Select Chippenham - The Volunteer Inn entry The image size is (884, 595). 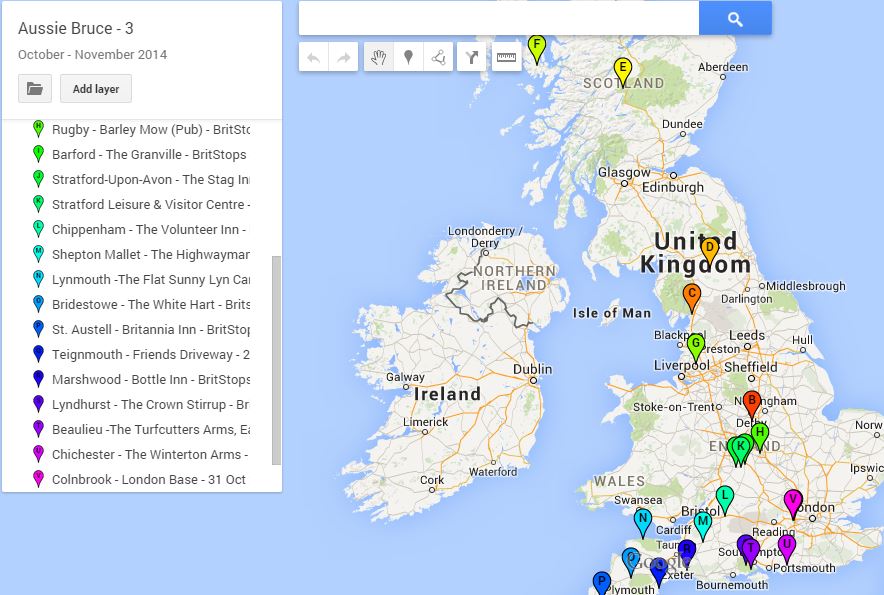point(150,230)
